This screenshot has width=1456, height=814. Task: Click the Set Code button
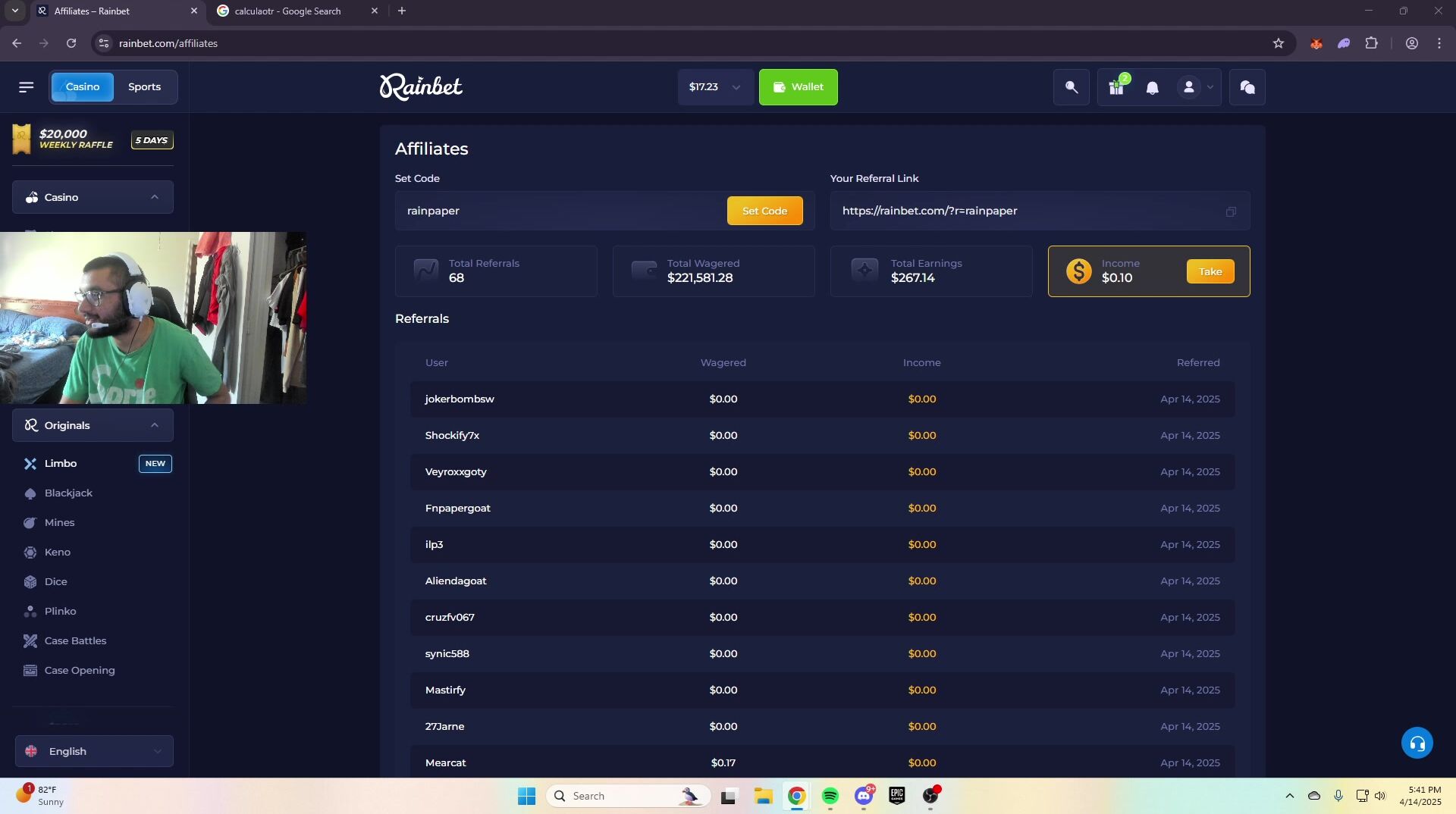764,211
